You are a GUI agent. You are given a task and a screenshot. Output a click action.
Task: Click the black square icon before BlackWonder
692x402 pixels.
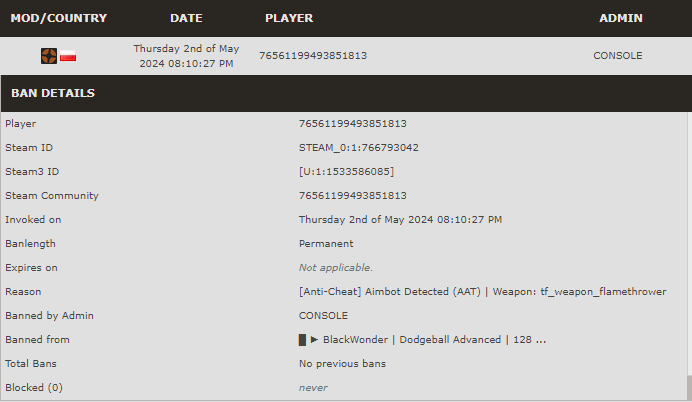pos(302,340)
